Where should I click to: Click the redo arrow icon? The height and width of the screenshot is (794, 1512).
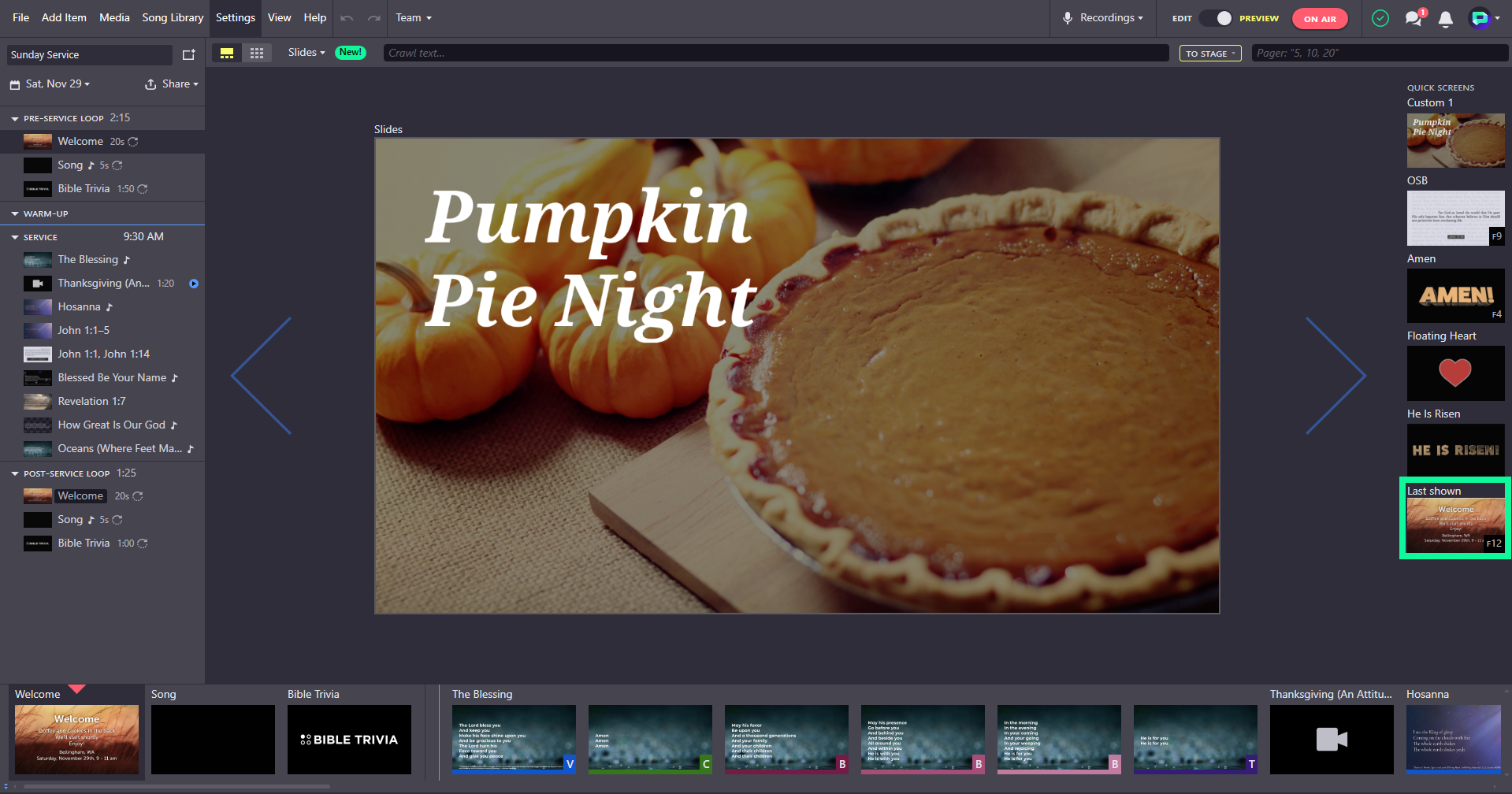374,18
